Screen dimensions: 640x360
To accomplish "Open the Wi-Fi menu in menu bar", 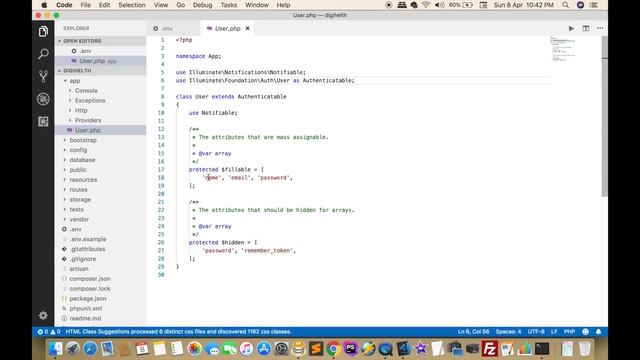I will [x=426, y=5].
